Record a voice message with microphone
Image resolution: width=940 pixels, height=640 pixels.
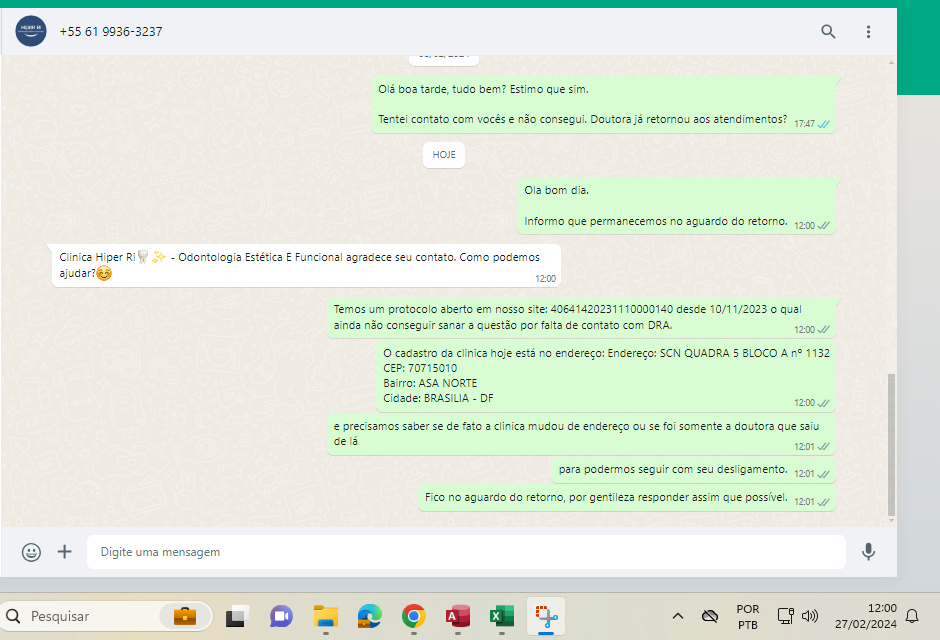[868, 552]
